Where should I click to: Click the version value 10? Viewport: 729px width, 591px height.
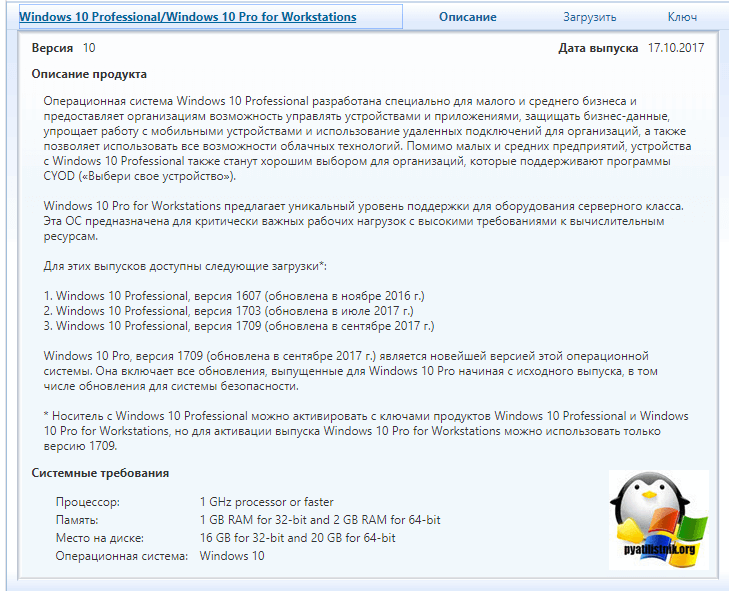click(x=89, y=48)
